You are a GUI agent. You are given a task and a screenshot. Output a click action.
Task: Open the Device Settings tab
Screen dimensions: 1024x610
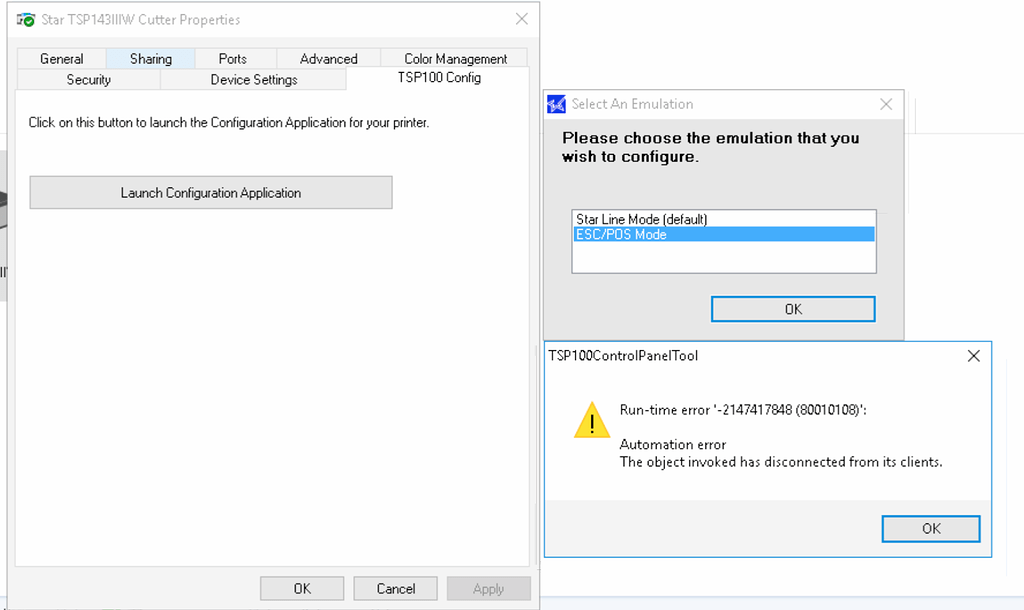pos(254,79)
